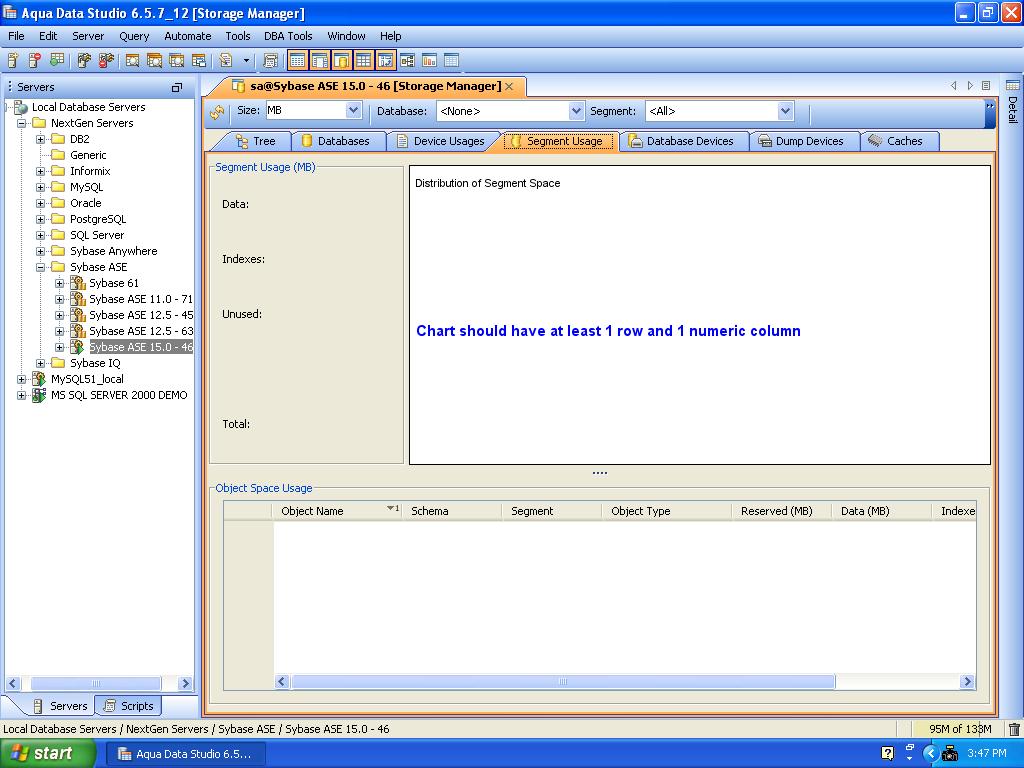The image size is (1024, 768).
Task: Close the Storage Manager document tab
Action: click(x=509, y=86)
